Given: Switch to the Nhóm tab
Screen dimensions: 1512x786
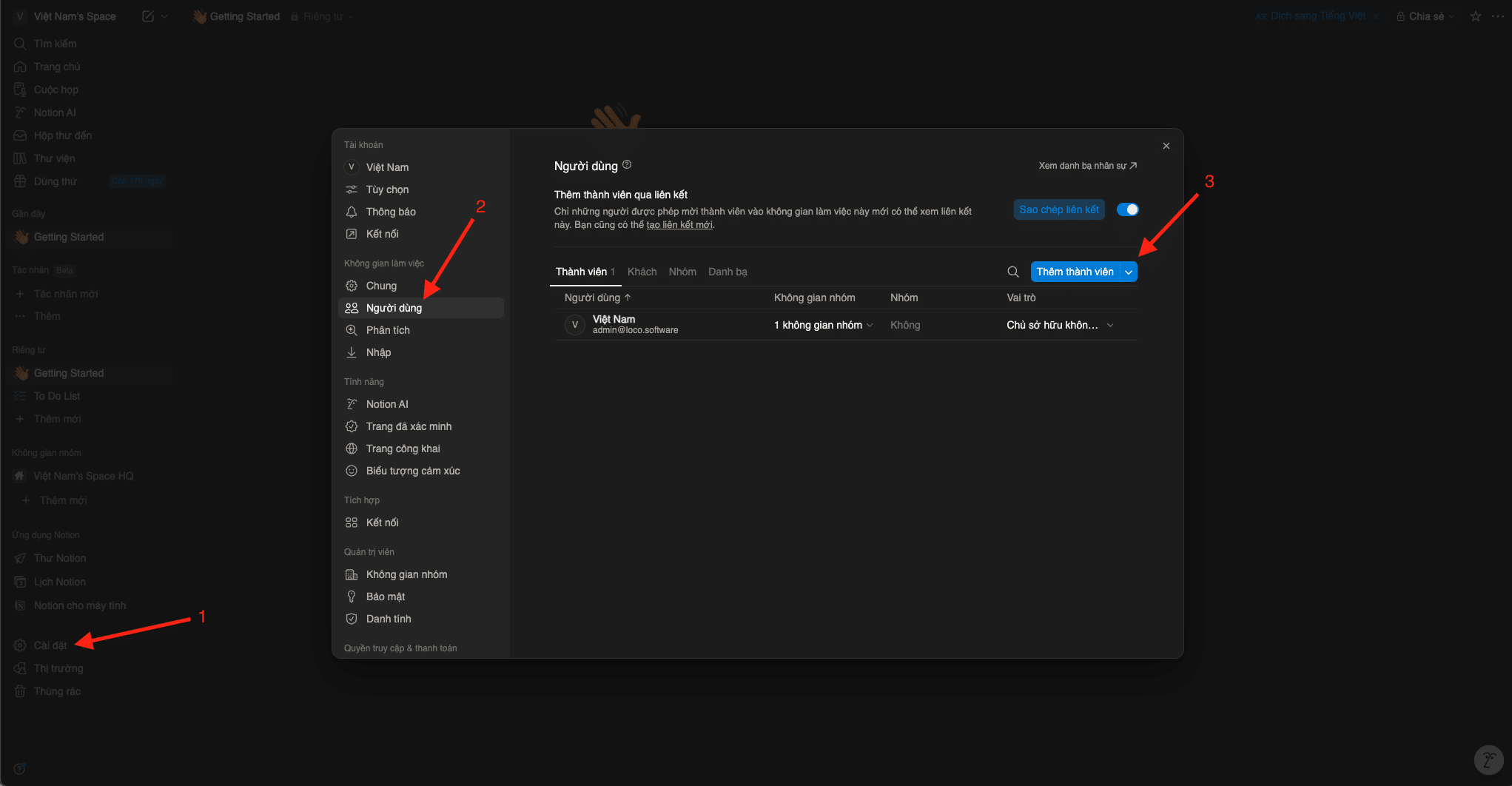Looking at the screenshot, I should 682,272.
